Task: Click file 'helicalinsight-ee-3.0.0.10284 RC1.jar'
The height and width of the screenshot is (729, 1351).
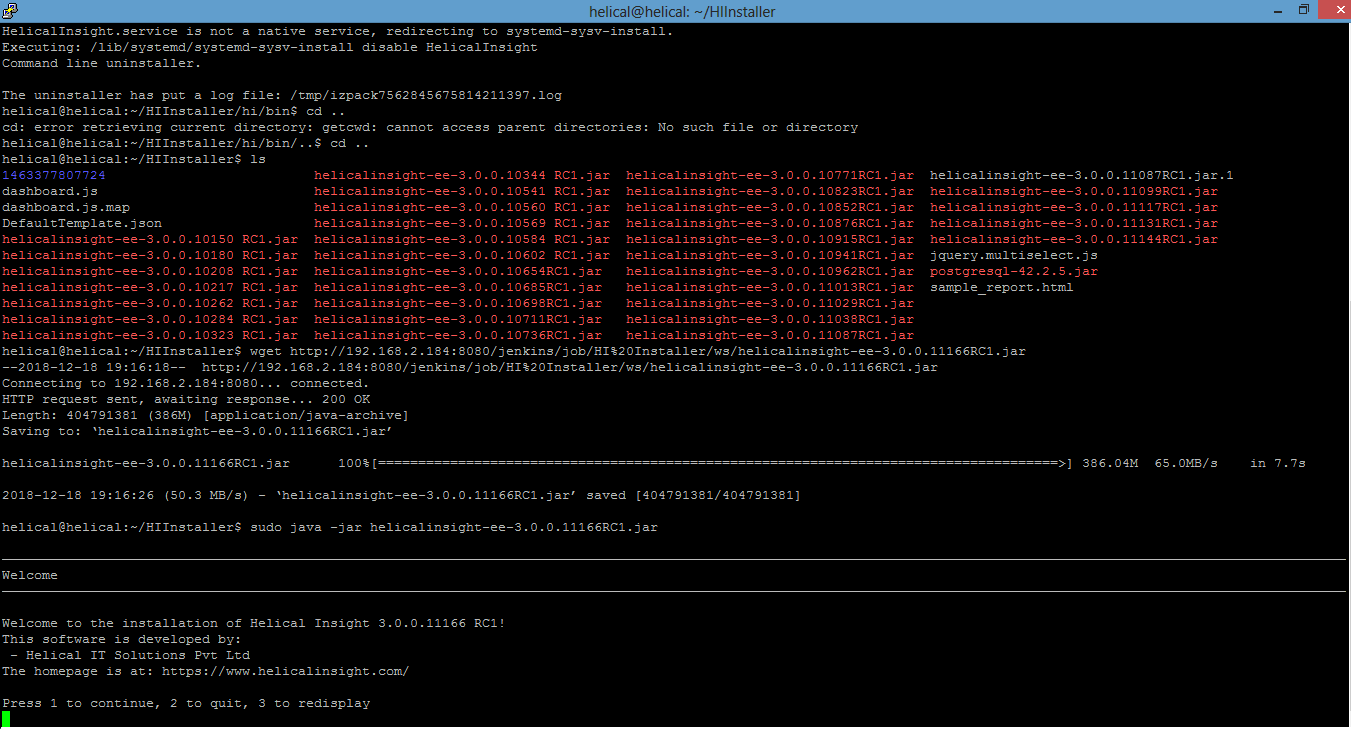Action: tap(150, 319)
